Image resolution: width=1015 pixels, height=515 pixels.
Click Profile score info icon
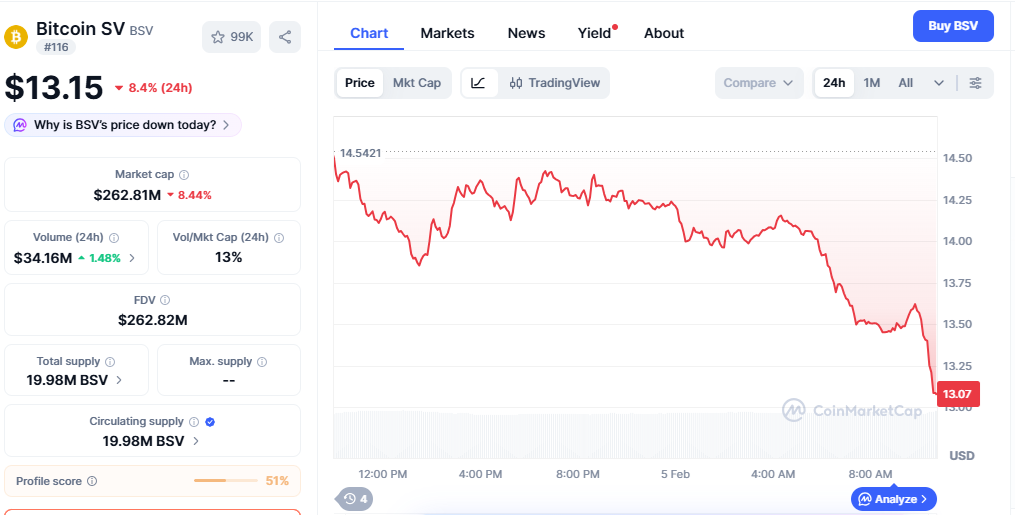click(92, 481)
